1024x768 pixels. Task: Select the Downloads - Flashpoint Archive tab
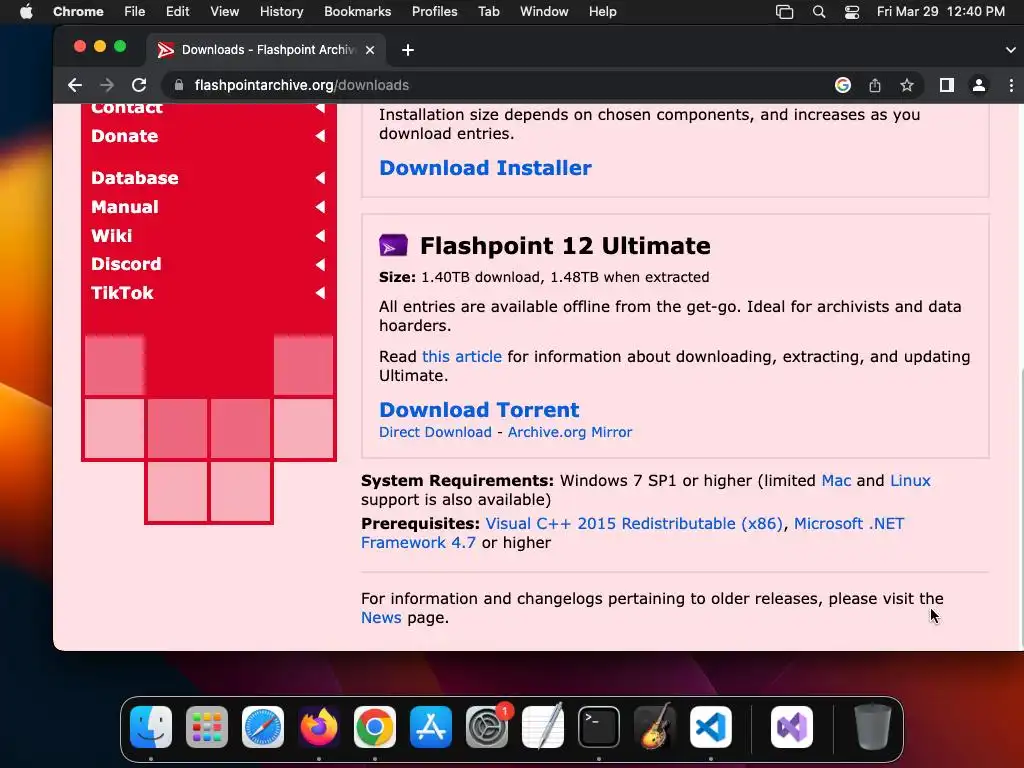pyautogui.click(x=266, y=50)
